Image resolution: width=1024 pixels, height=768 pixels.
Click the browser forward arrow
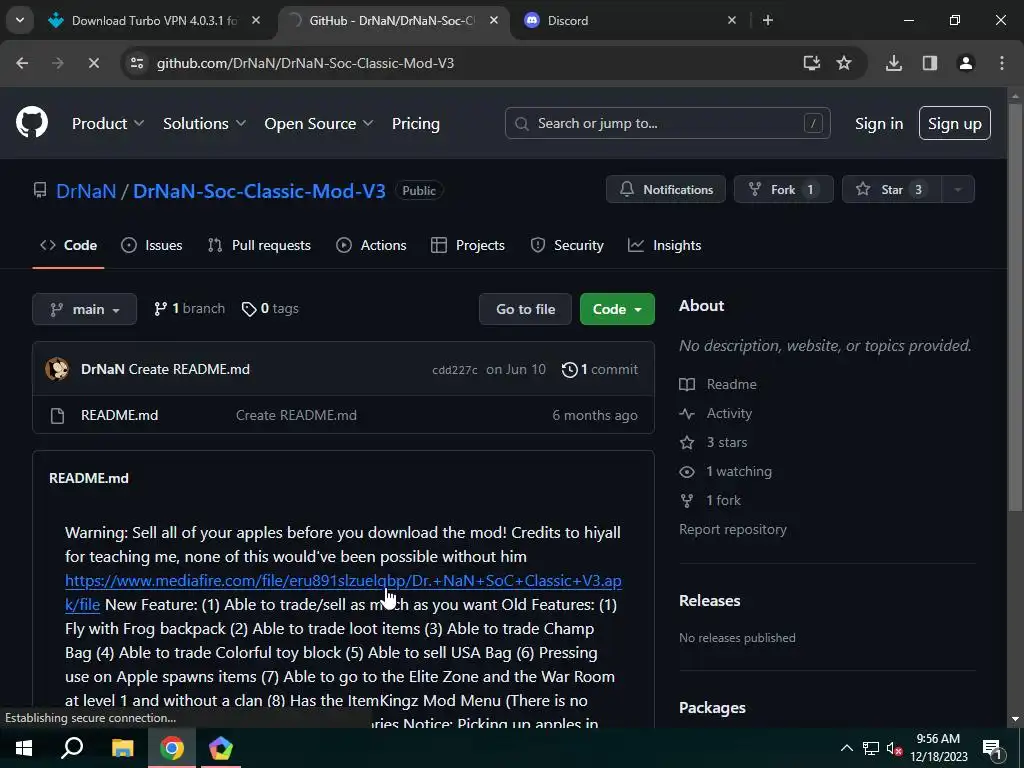click(x=57, y=63)
